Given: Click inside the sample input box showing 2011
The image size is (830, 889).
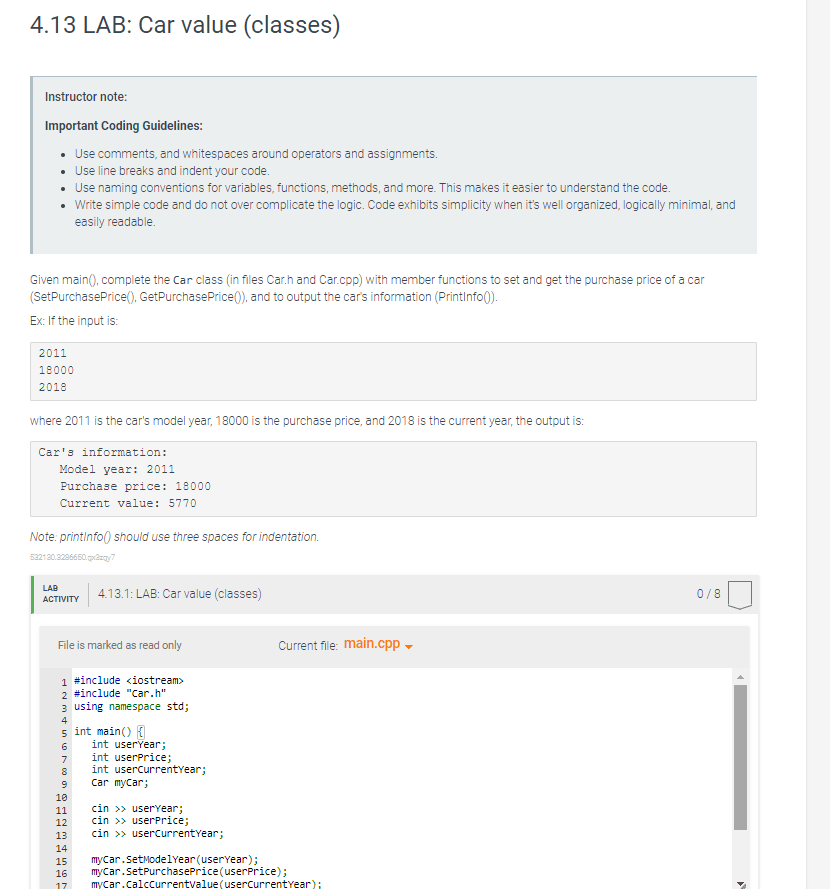Looking at the screenshot, I should [393, 371].
